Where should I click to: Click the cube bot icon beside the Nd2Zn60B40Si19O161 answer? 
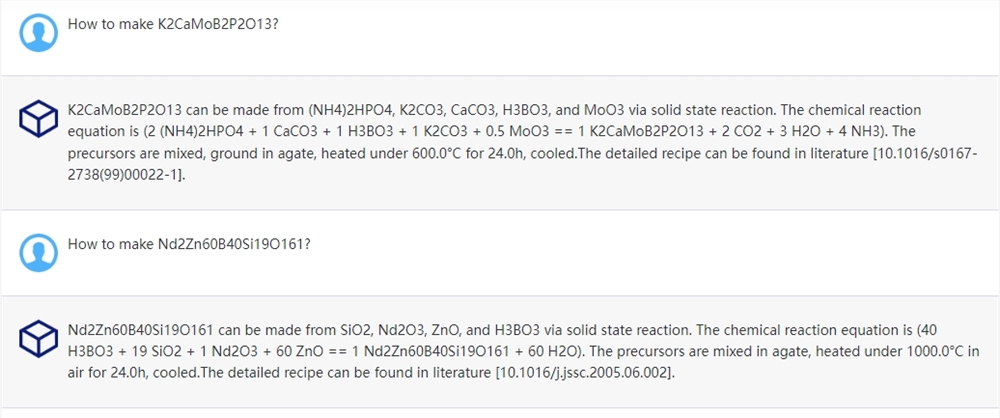pos(39,340)
